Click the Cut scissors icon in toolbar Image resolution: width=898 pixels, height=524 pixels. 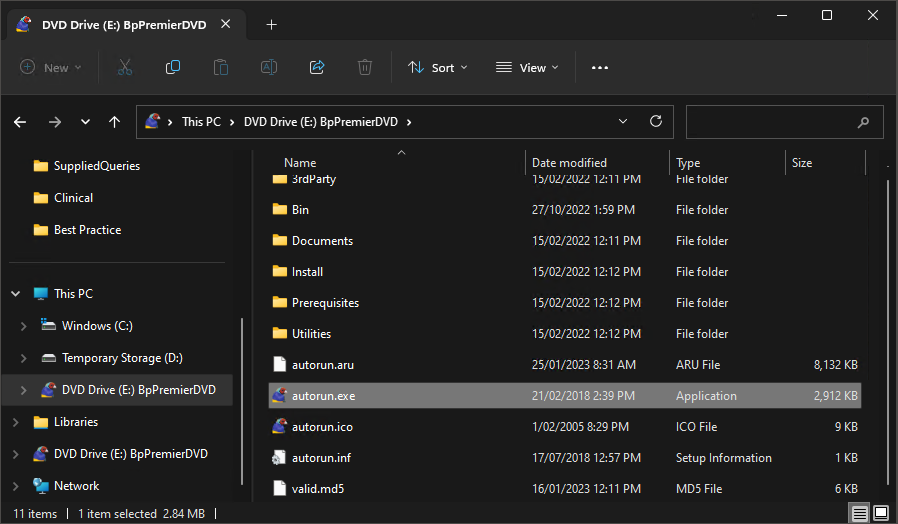point(125,67)
